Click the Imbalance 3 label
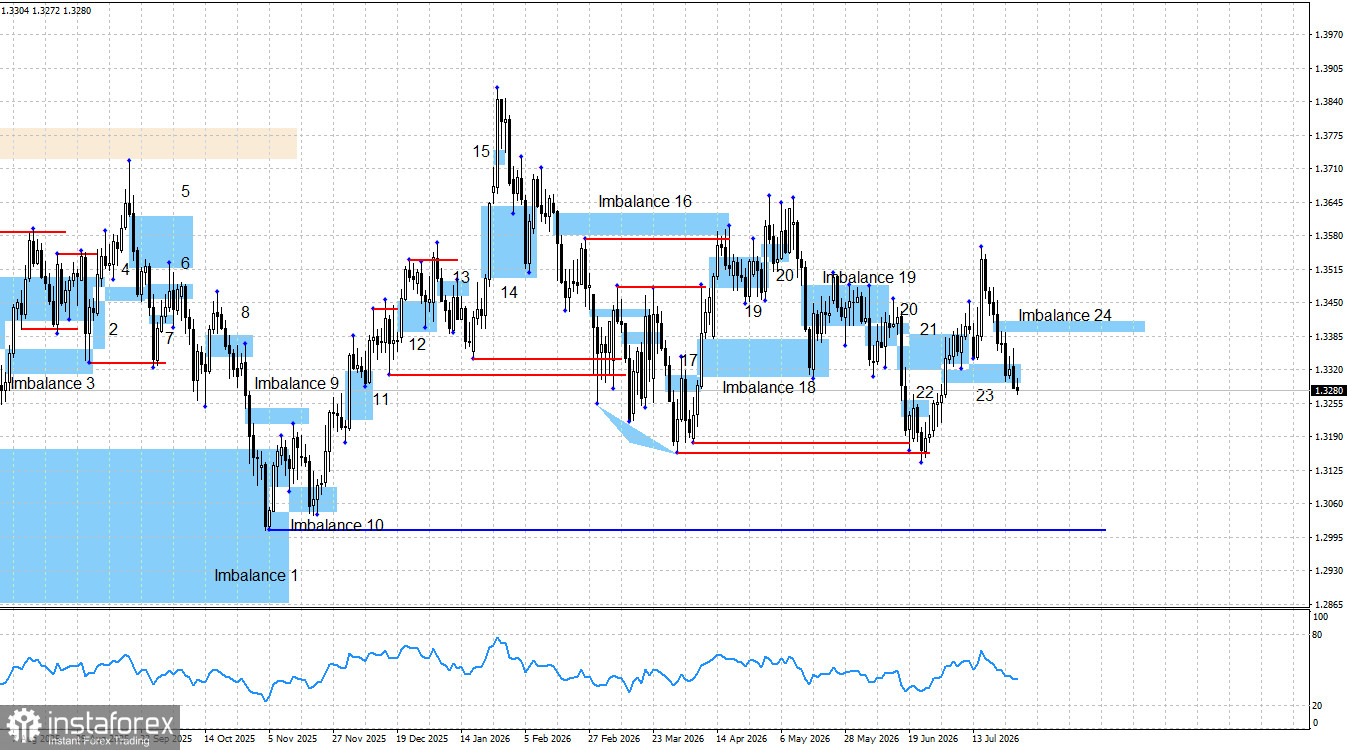The height and width of the screenshot is (750, 1350). coord(53,383)
